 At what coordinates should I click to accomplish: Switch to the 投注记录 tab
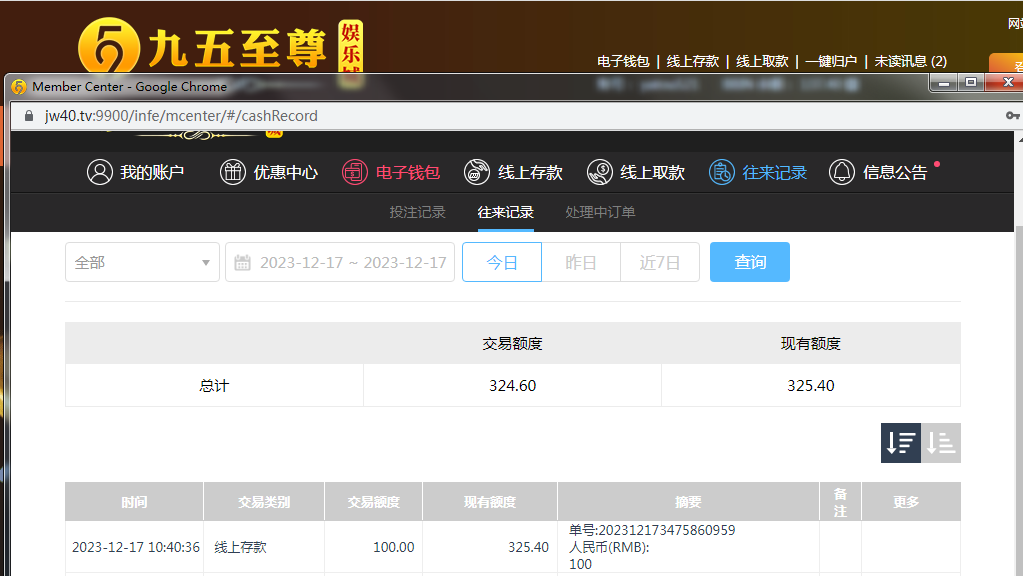[x=418, y=212]
